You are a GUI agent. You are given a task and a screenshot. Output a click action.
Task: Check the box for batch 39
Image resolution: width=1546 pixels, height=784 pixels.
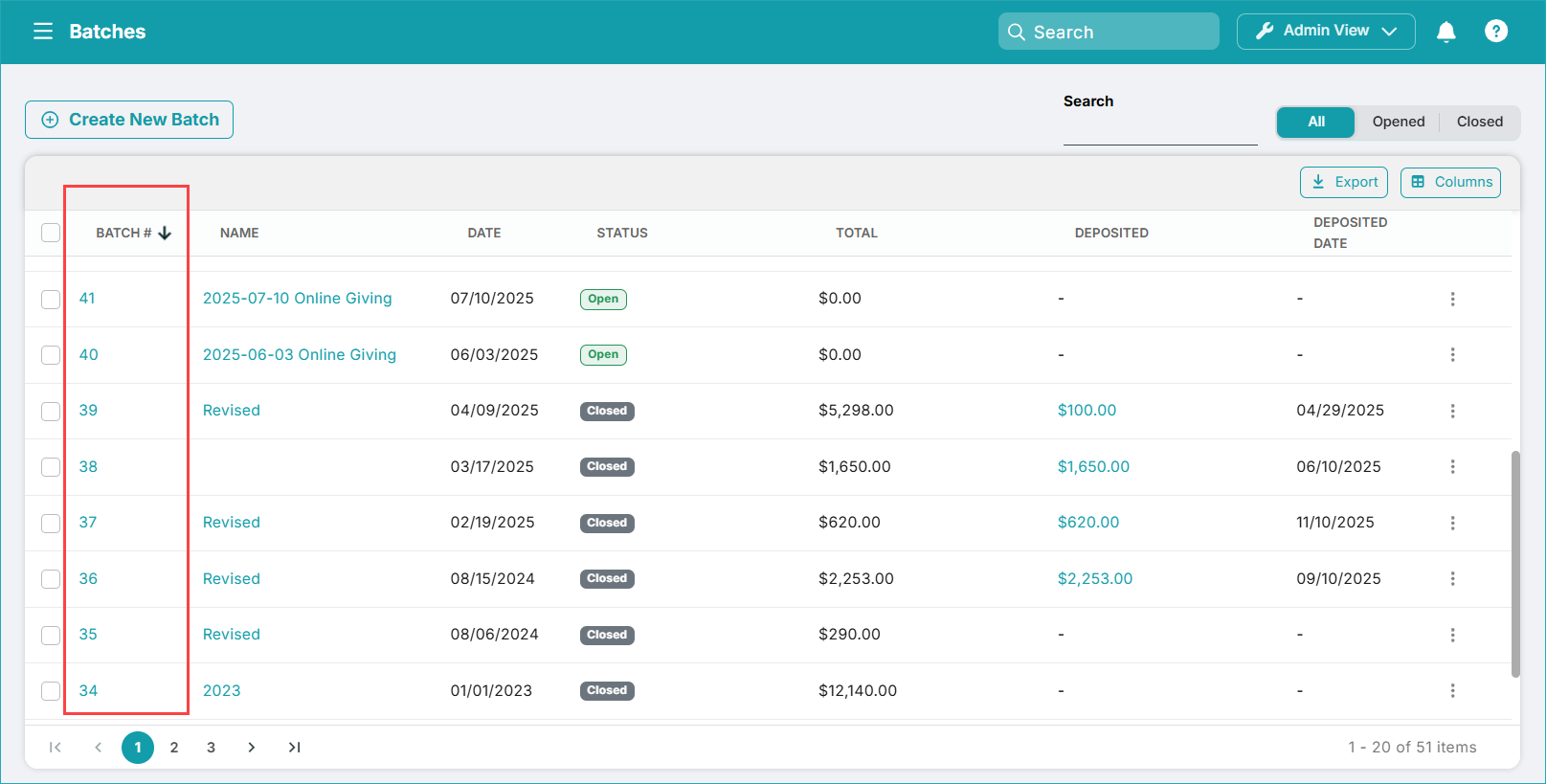tap(51, 411)
